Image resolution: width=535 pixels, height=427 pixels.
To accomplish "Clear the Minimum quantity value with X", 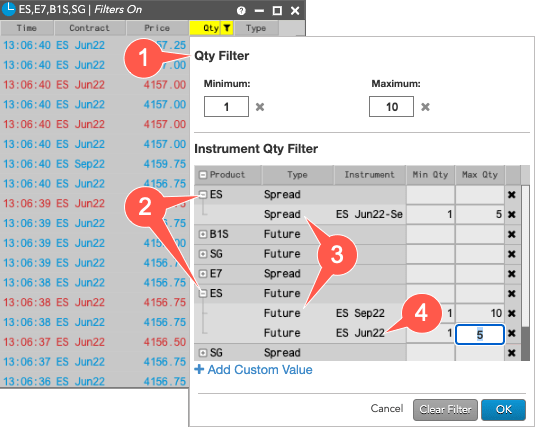I will pyautogui.click(x=260, y=107).
